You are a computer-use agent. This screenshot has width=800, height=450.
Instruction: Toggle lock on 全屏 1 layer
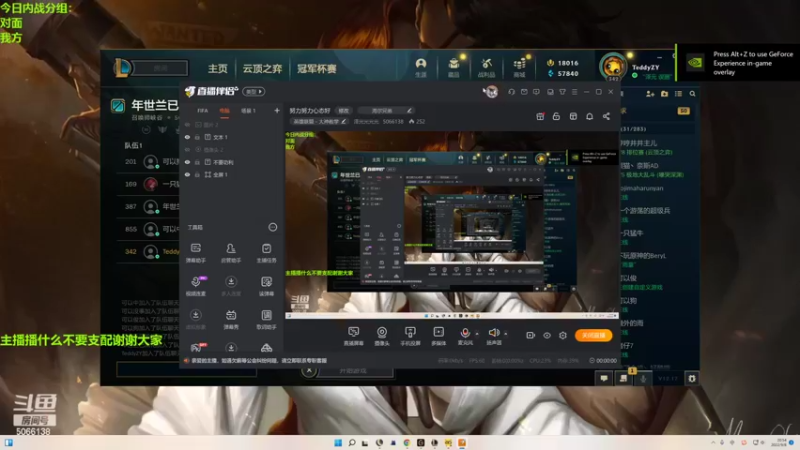pyautogui.click(x=197, y=174)
